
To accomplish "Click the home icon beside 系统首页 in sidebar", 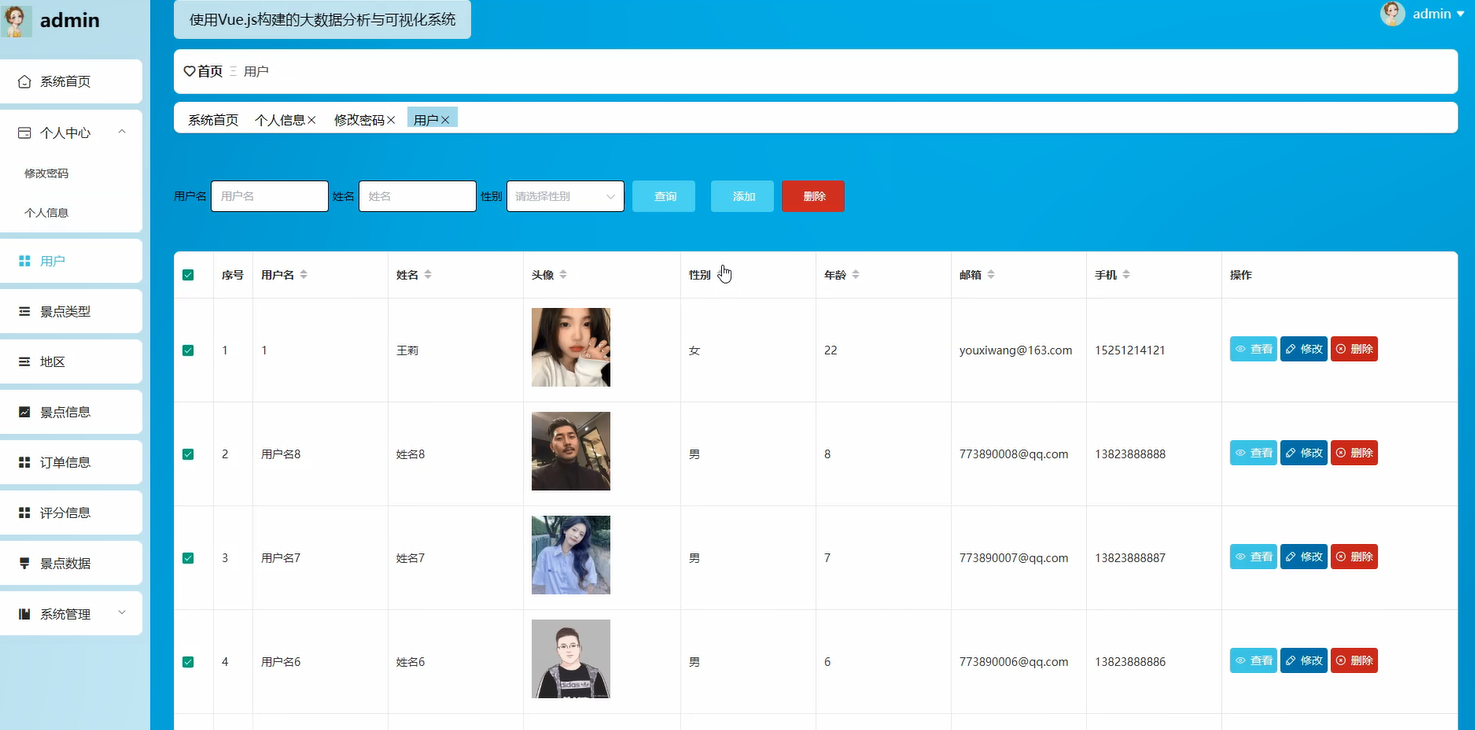I will (24, 82).
